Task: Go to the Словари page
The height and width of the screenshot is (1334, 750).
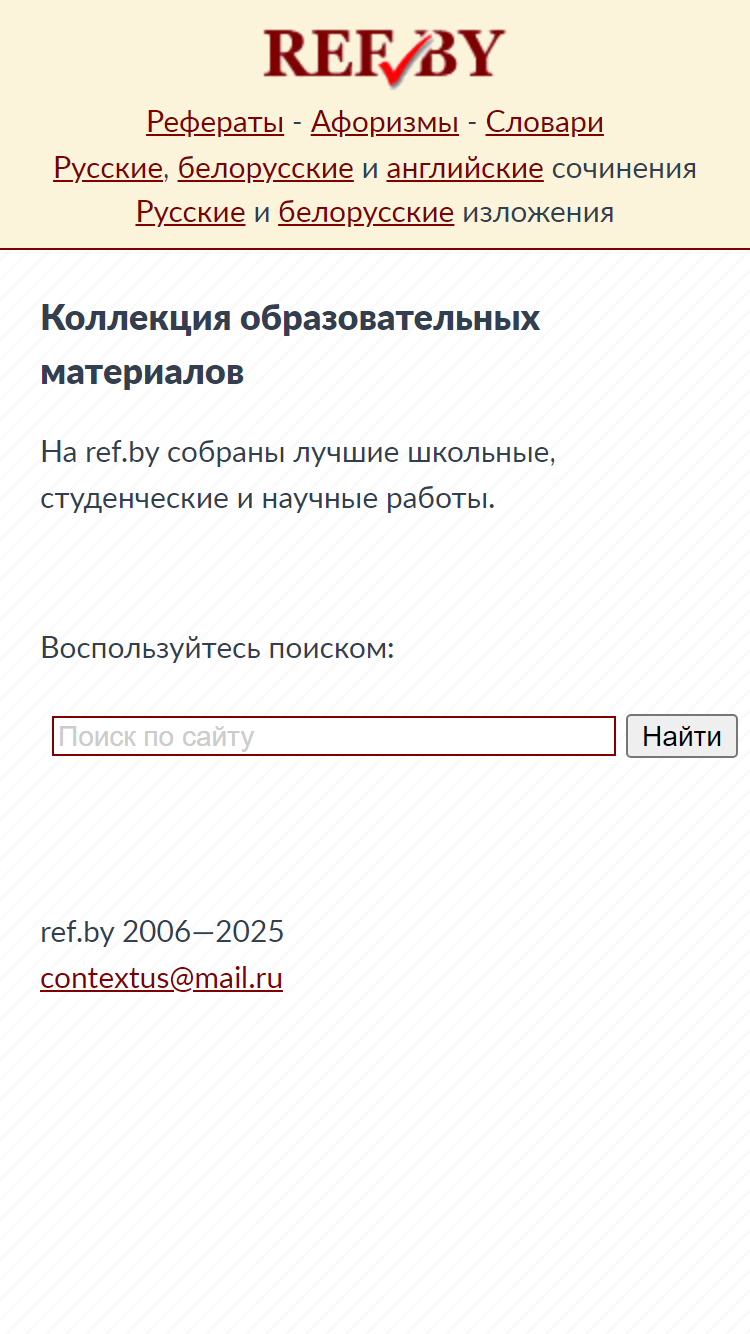Action: [545, 122]
